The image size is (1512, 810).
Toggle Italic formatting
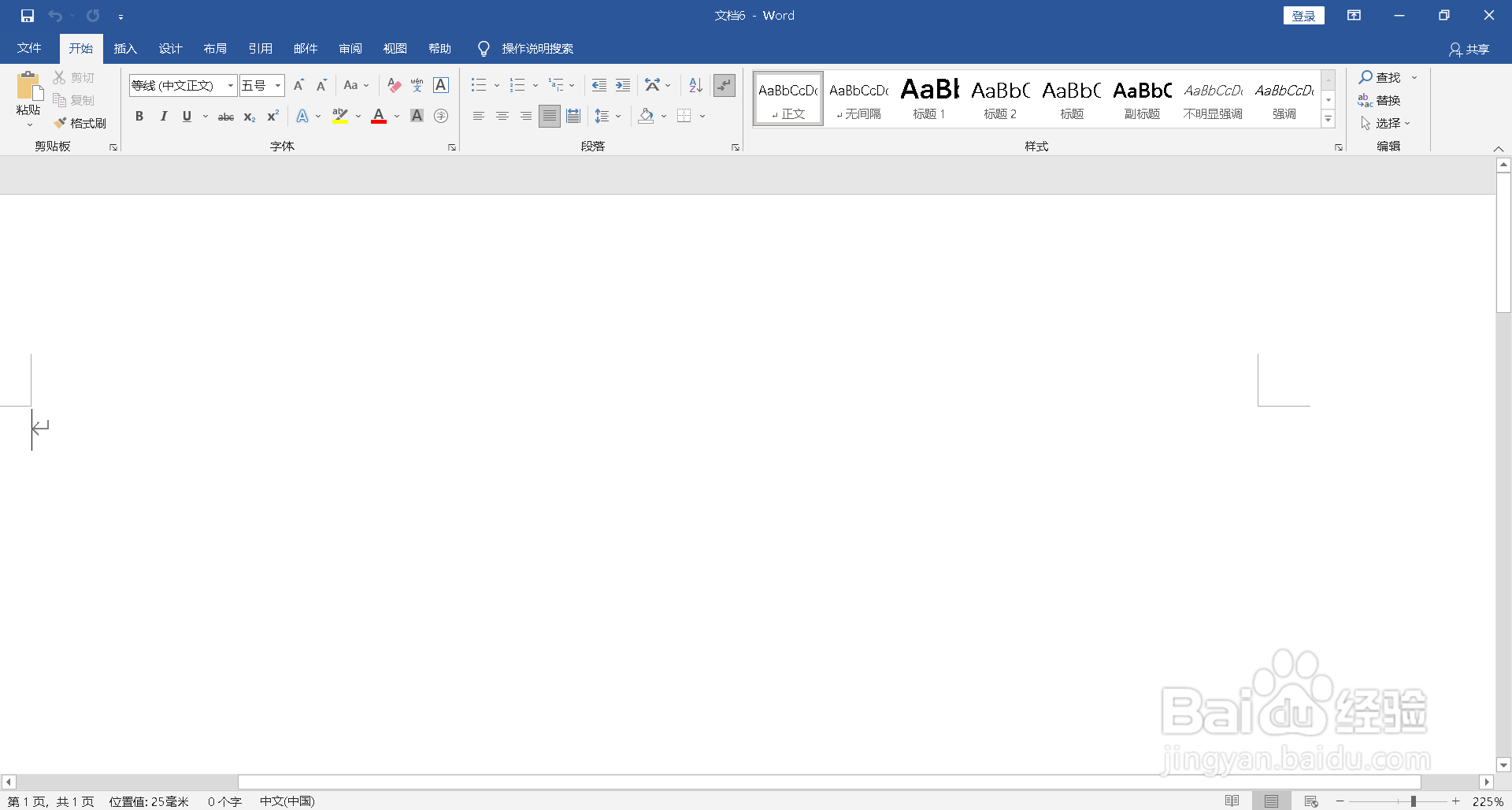pos(163,117)
